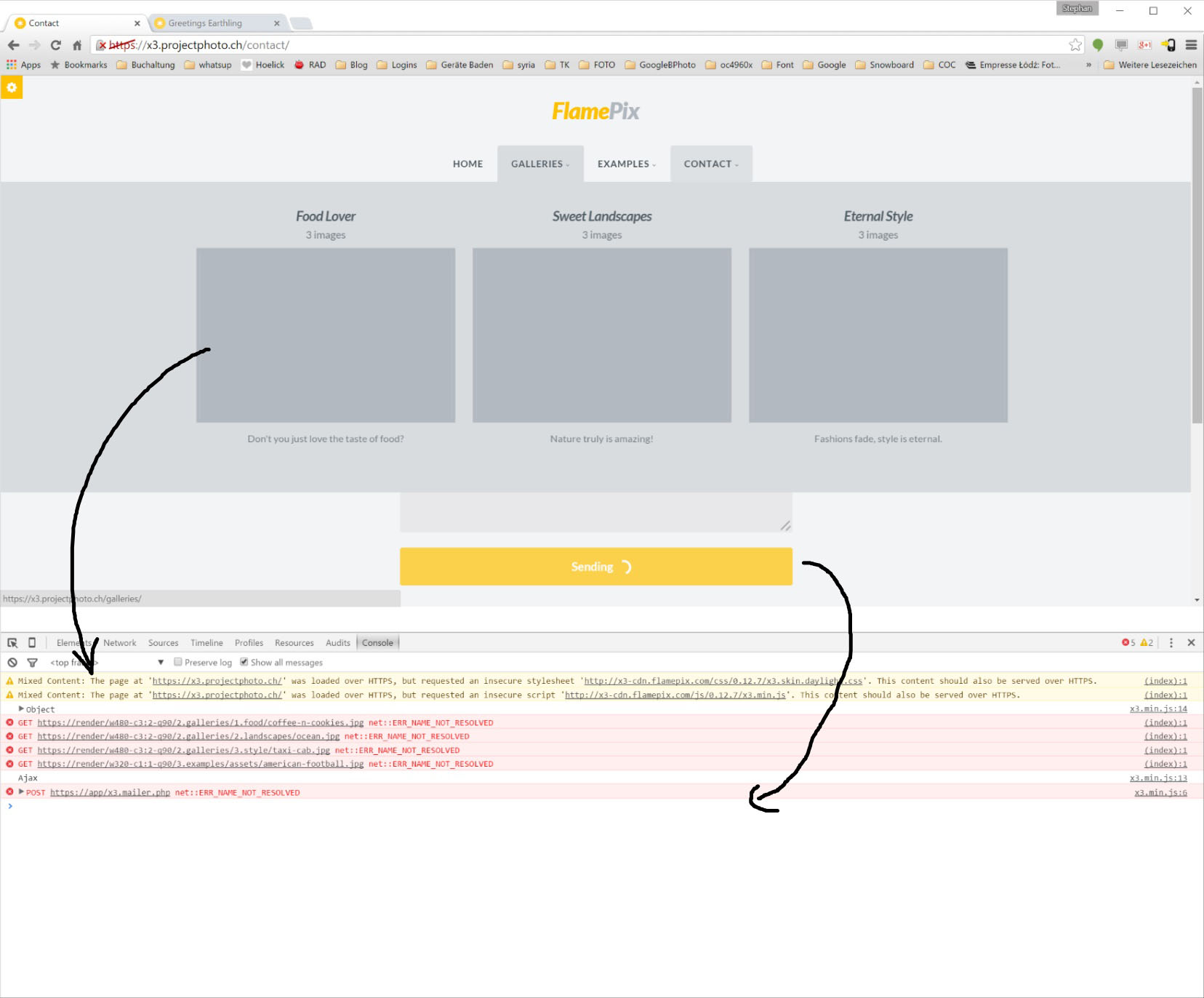Open the american-football.jpg error URL
1204x998 pixels.
point(201,765)
